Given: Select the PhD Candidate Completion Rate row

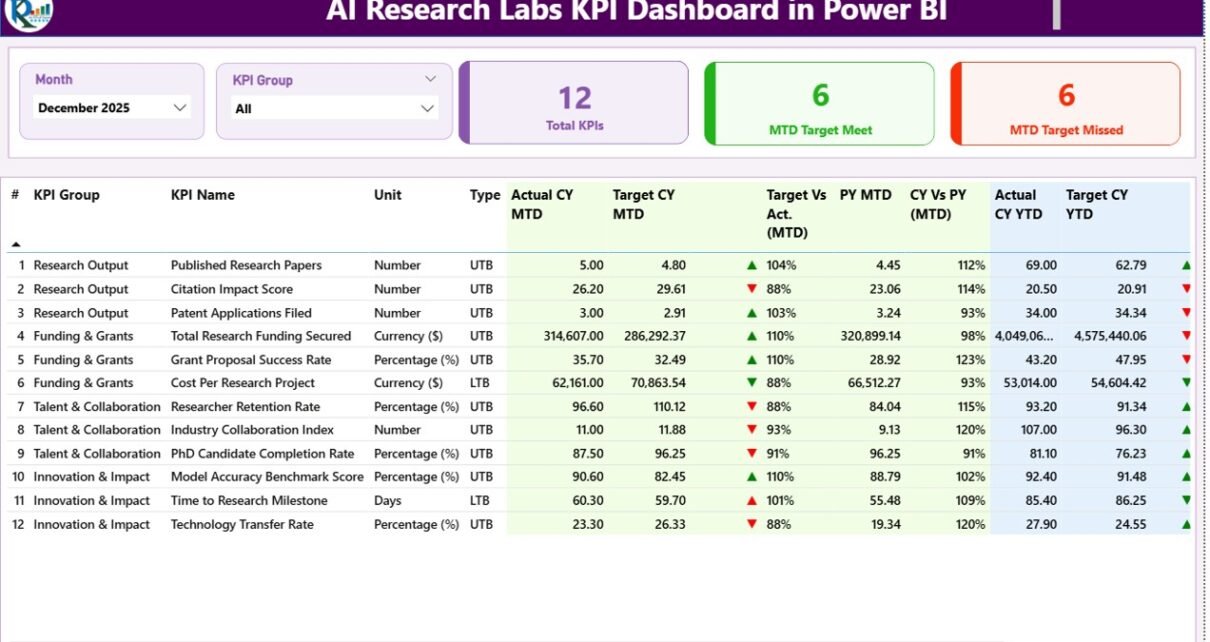Looking at the screenshot, I should point(262,454).
